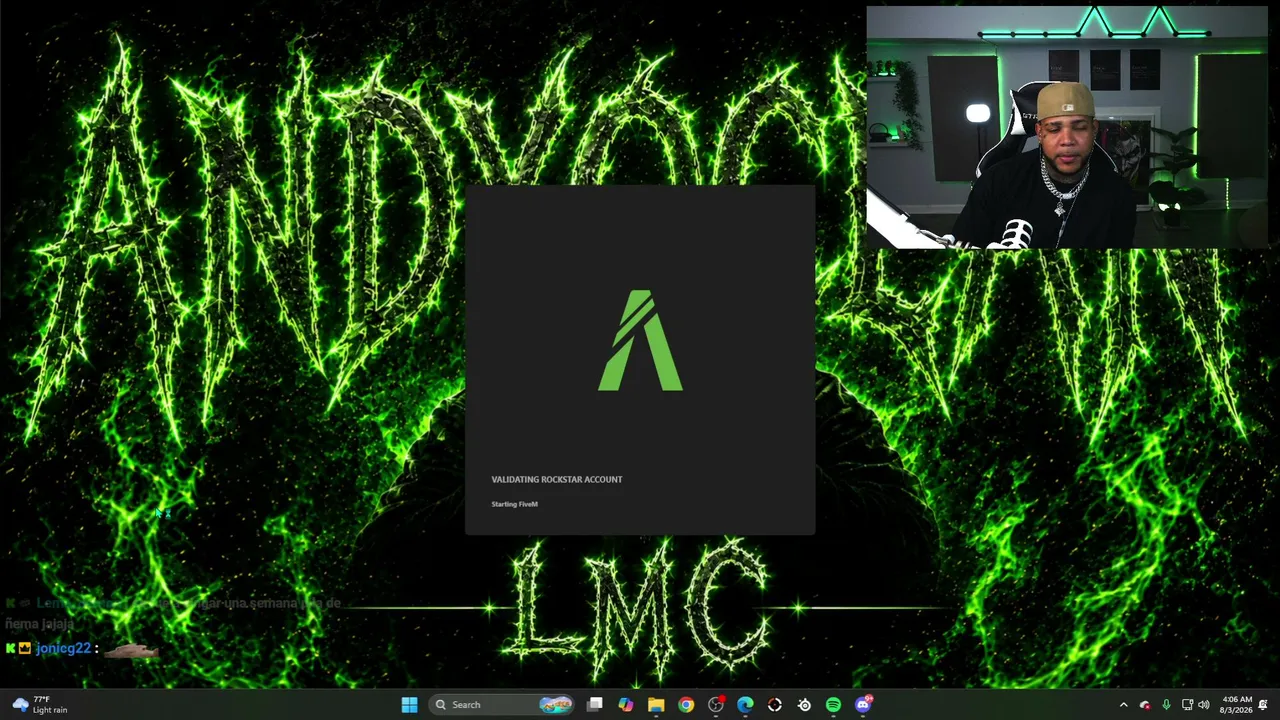Viewport: 1280px width, 720px height.
Task: Launch Microsoft Copilot from the taskbar
Action: point(626,705)
